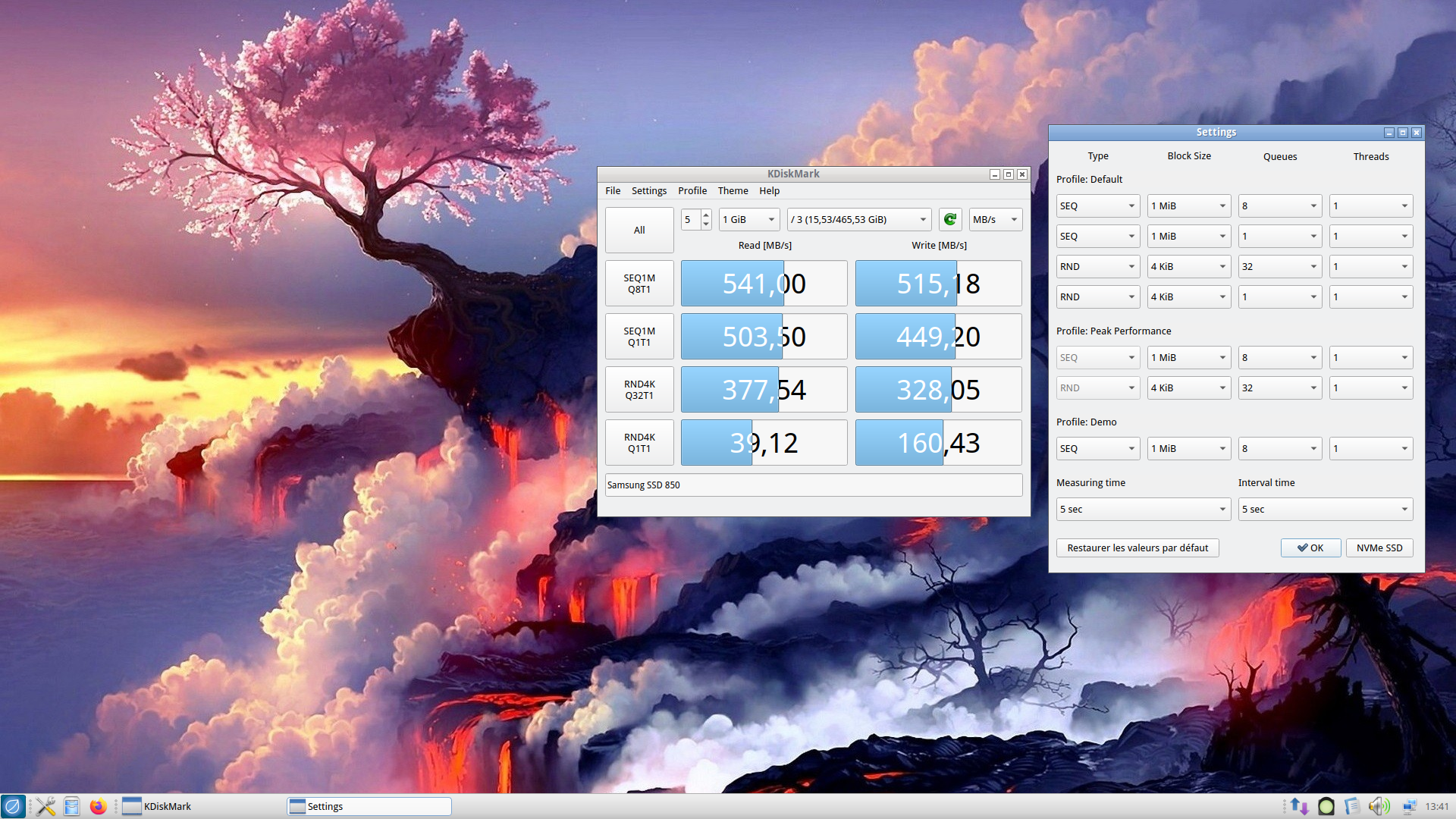The width and height of the screenshot is (1456, 819).
Task: Click Restaurer les valeurs par défaut
Action: 1137,548
